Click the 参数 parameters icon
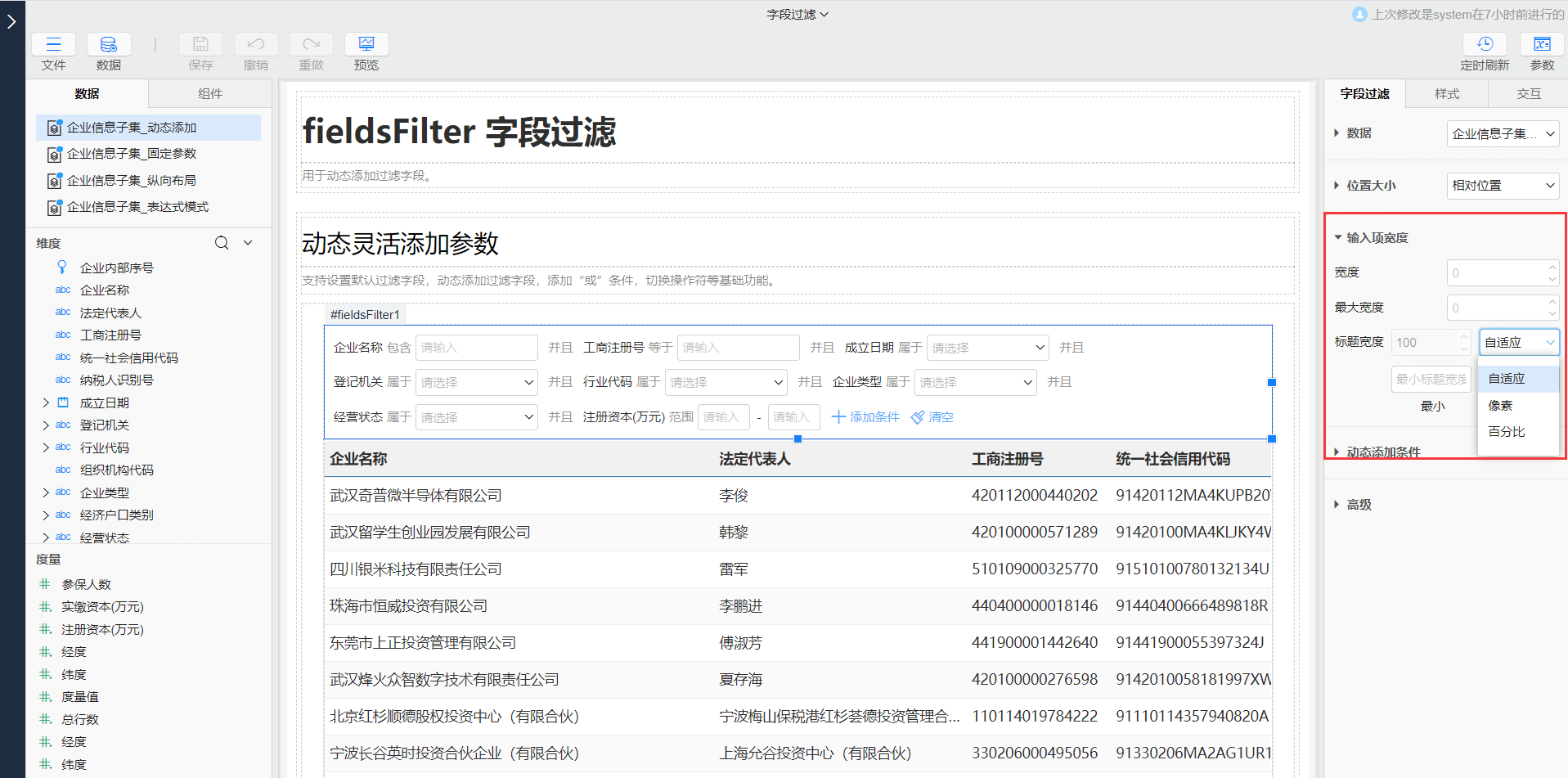Viewport: 1568px width, 778px height. coord(1542,44)
